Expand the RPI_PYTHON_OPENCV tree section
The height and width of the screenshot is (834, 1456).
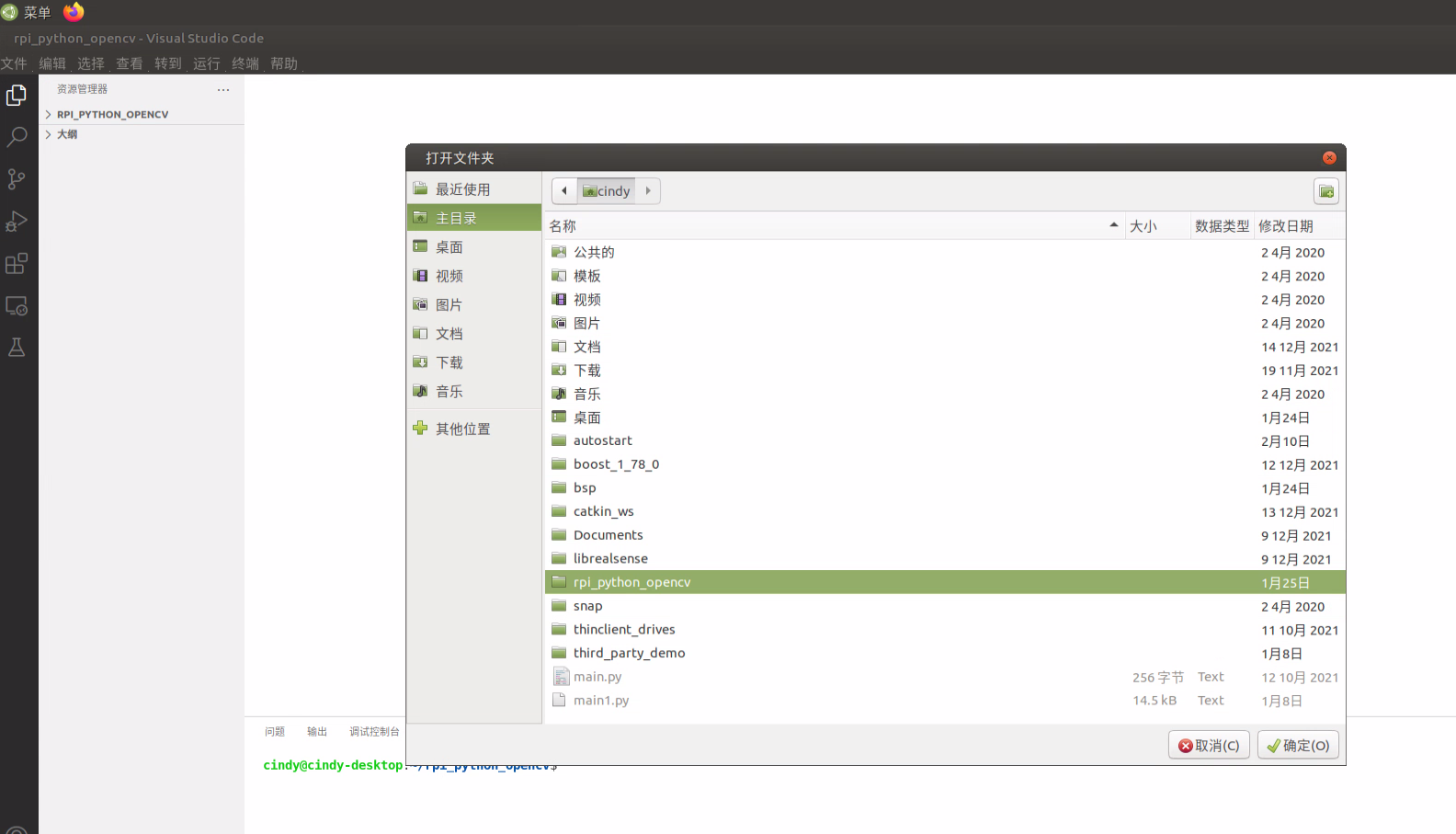click(x=142, y=115)
